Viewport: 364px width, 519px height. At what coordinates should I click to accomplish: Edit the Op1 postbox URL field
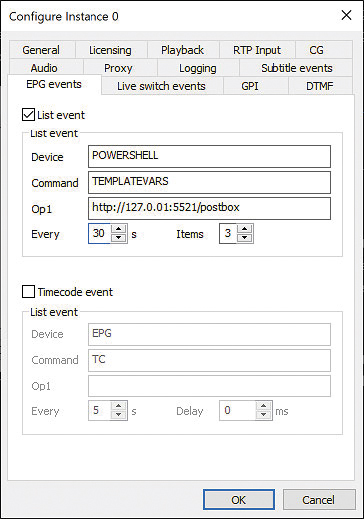click(209, 208)
